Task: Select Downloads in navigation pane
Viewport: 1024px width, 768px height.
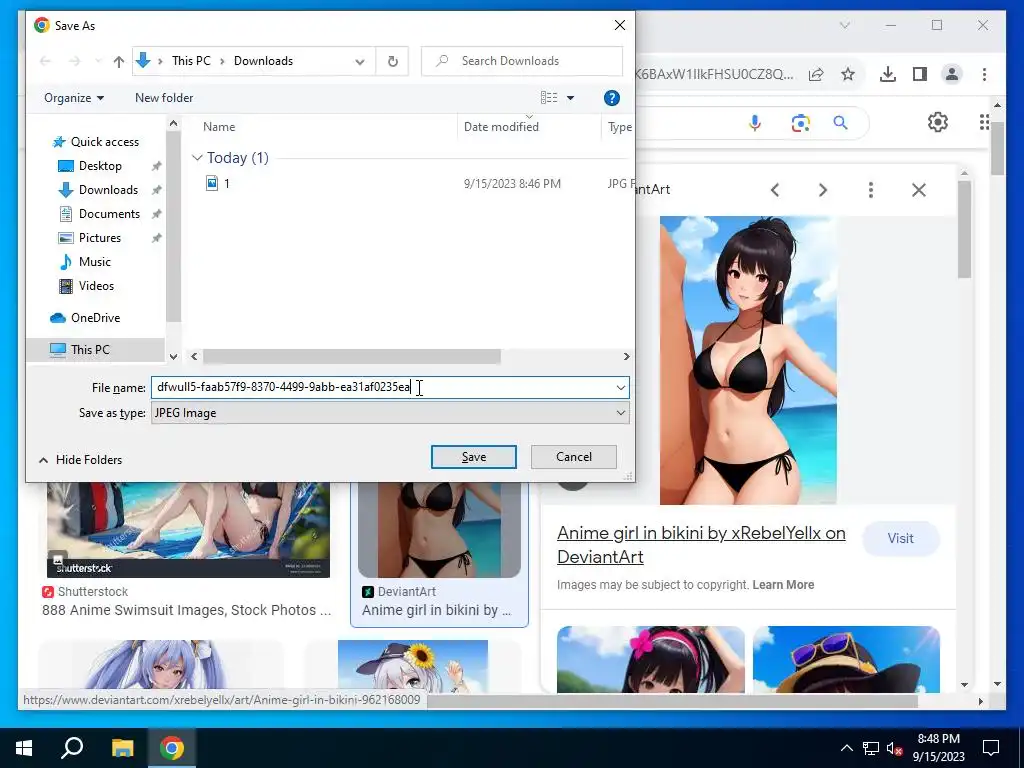Action: pyautogui.click(x=108, y=190)
